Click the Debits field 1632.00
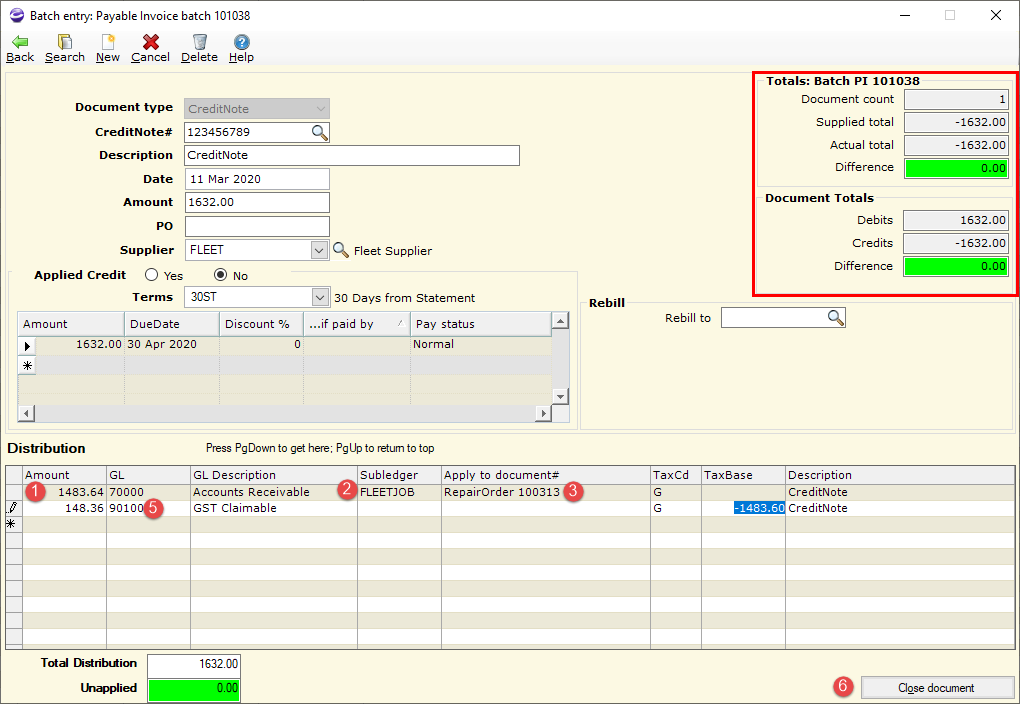1020x704 pixels. [956, 220]
